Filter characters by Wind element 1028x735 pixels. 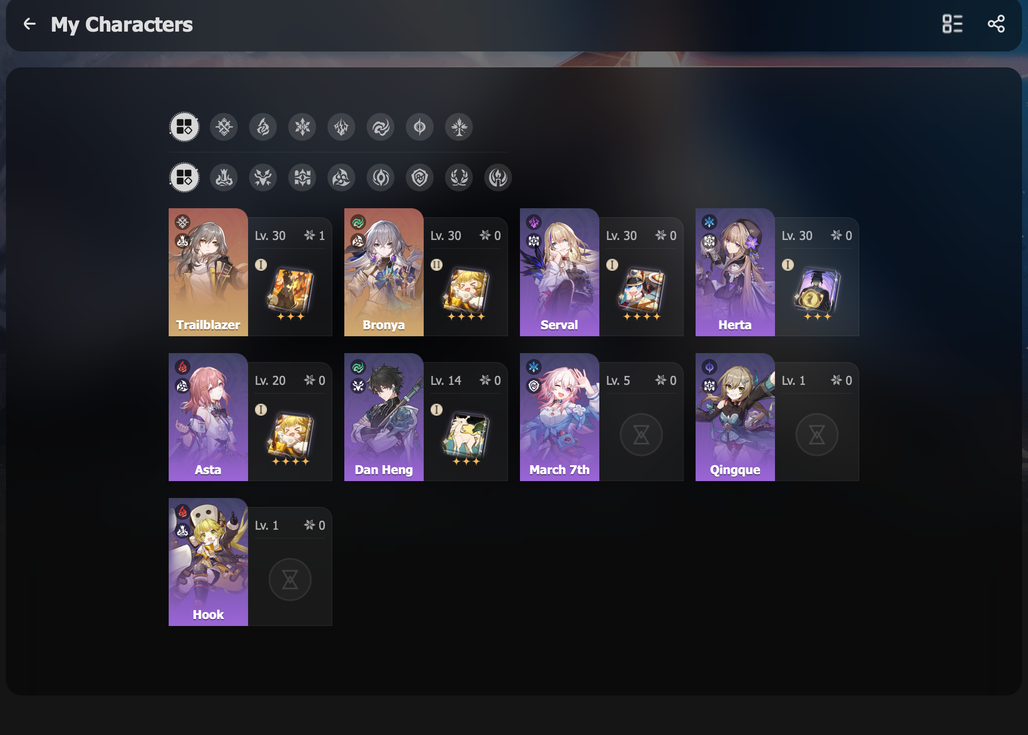point(381,127)
